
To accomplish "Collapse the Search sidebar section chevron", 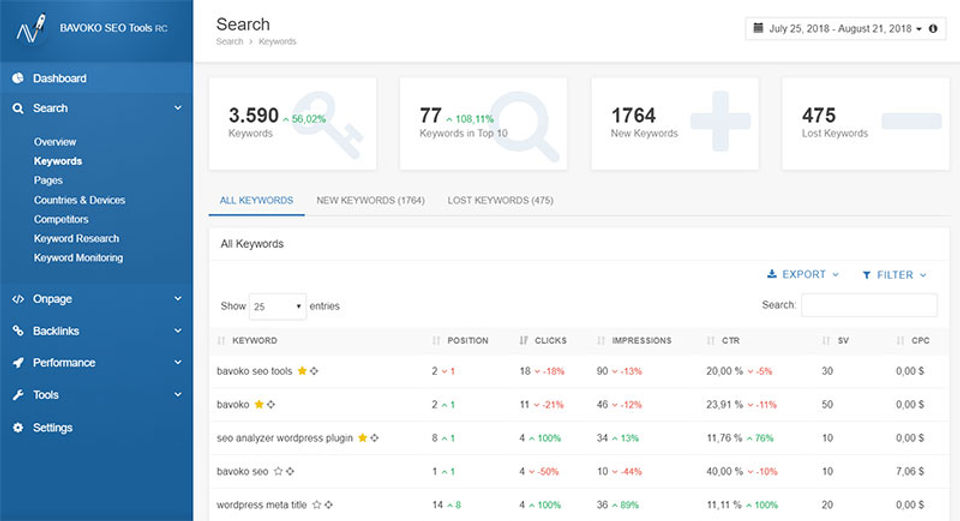I will pyautogui.click(x=178, y=108).
